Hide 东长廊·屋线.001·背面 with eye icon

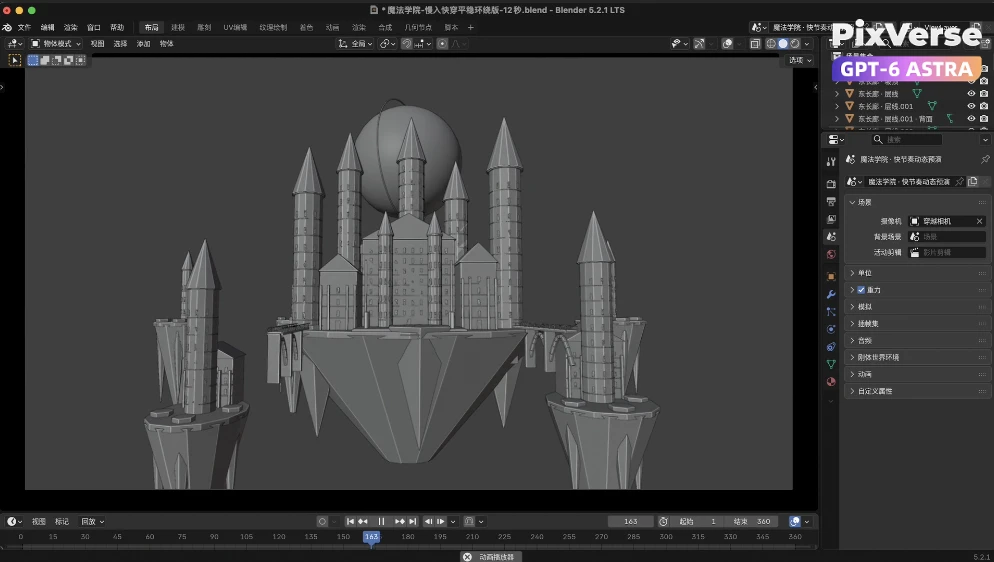pos(971,118)
